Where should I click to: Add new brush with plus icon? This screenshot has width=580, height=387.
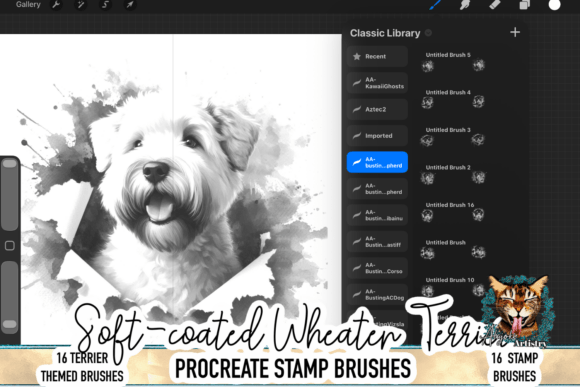(x=515, y=33)
